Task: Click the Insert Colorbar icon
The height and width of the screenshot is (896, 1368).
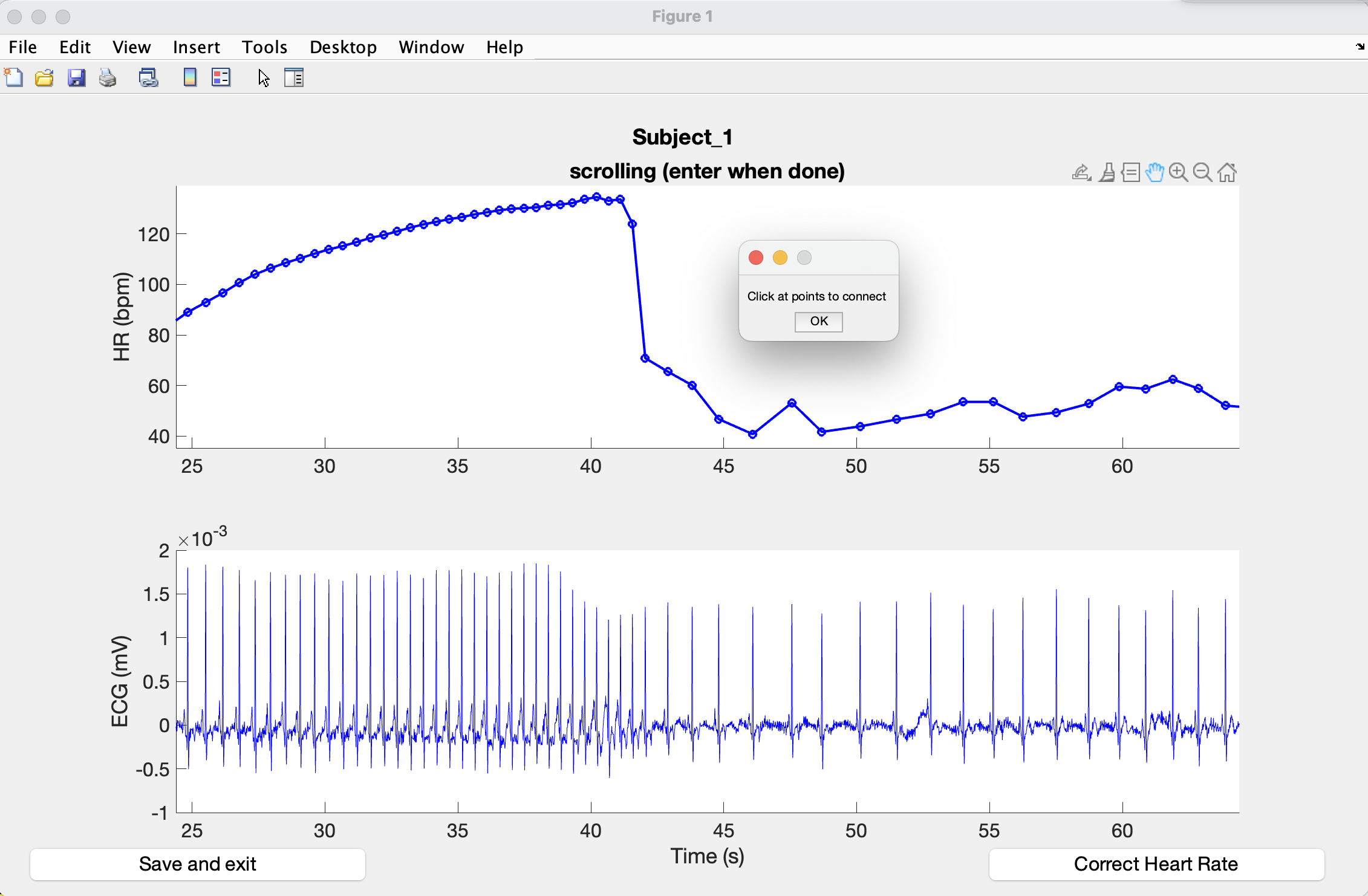Action: (190, 78)
